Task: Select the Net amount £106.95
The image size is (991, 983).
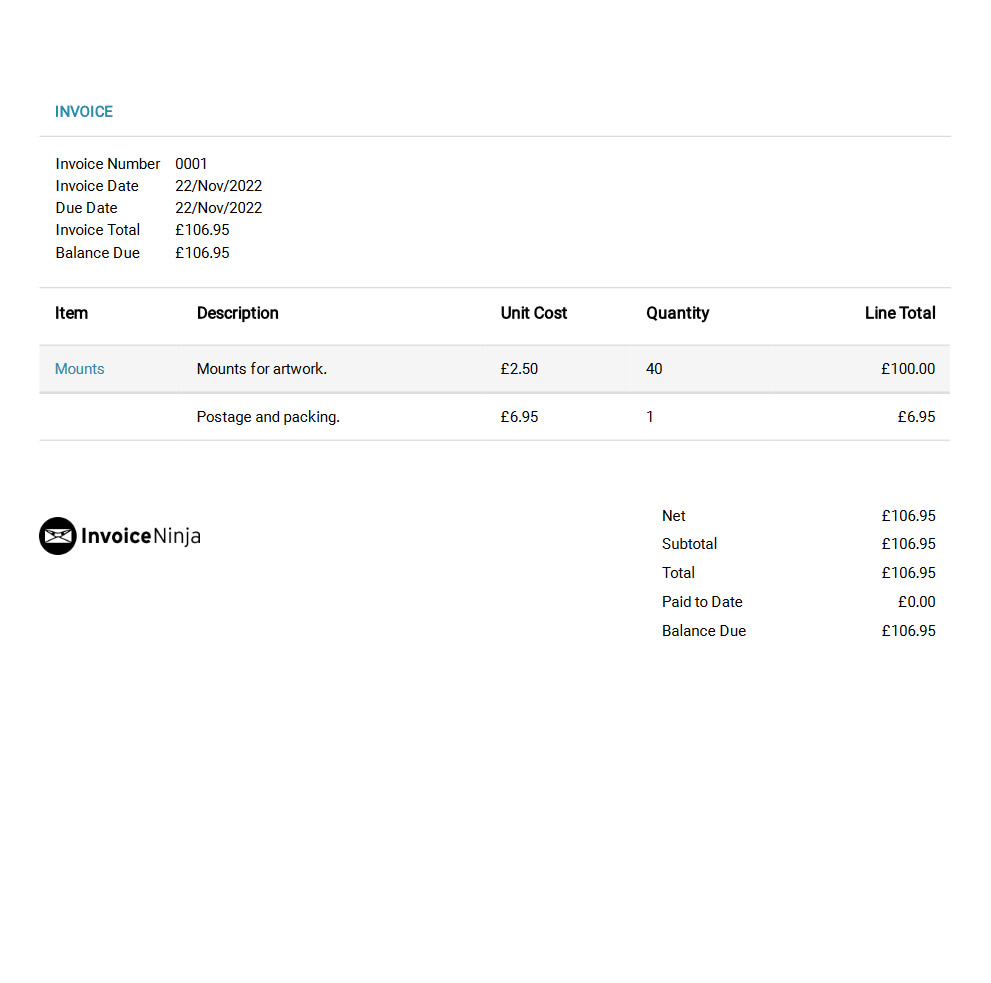Action: tap(908, 516)
